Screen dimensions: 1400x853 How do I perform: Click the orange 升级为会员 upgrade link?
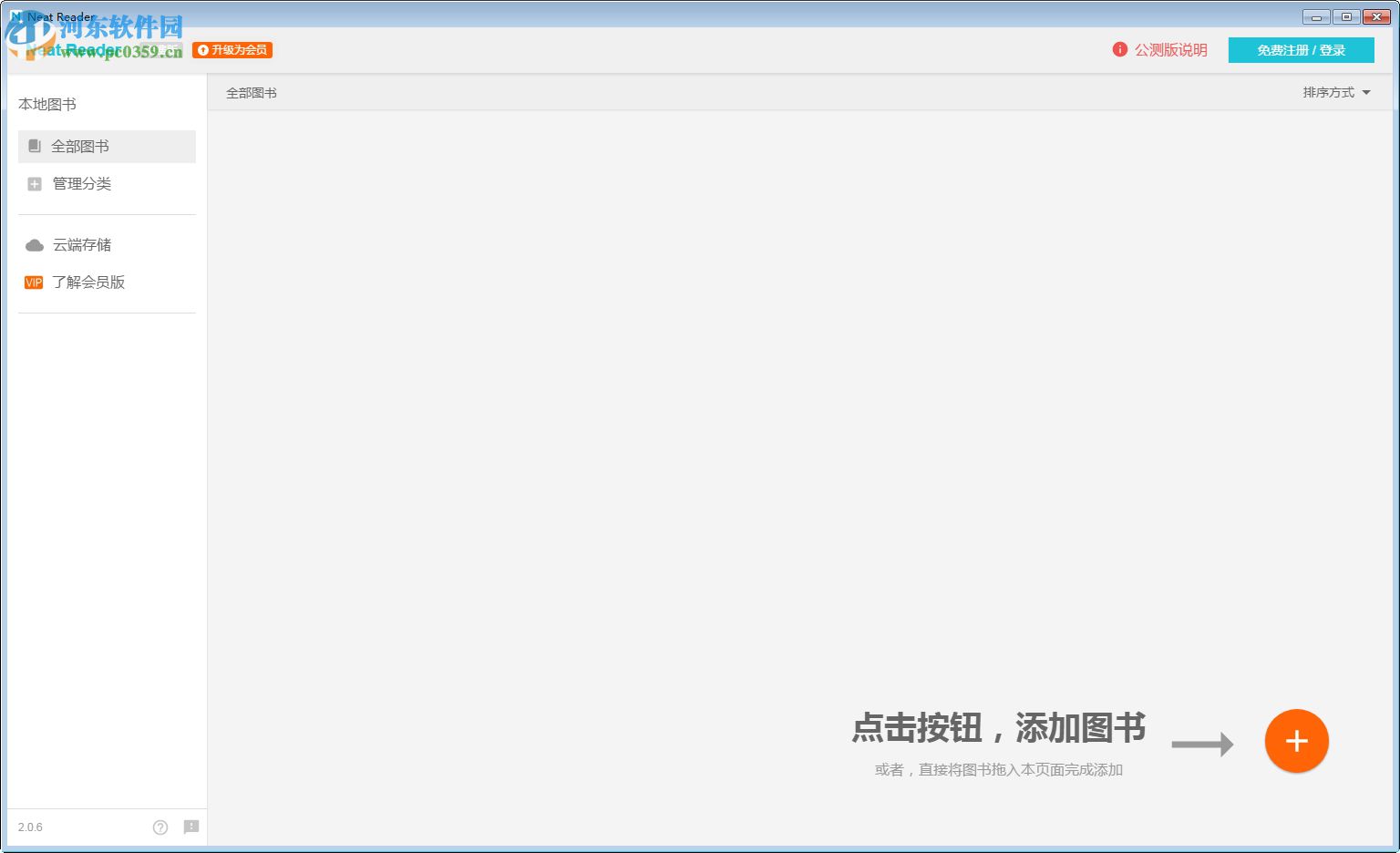(233, 50)
